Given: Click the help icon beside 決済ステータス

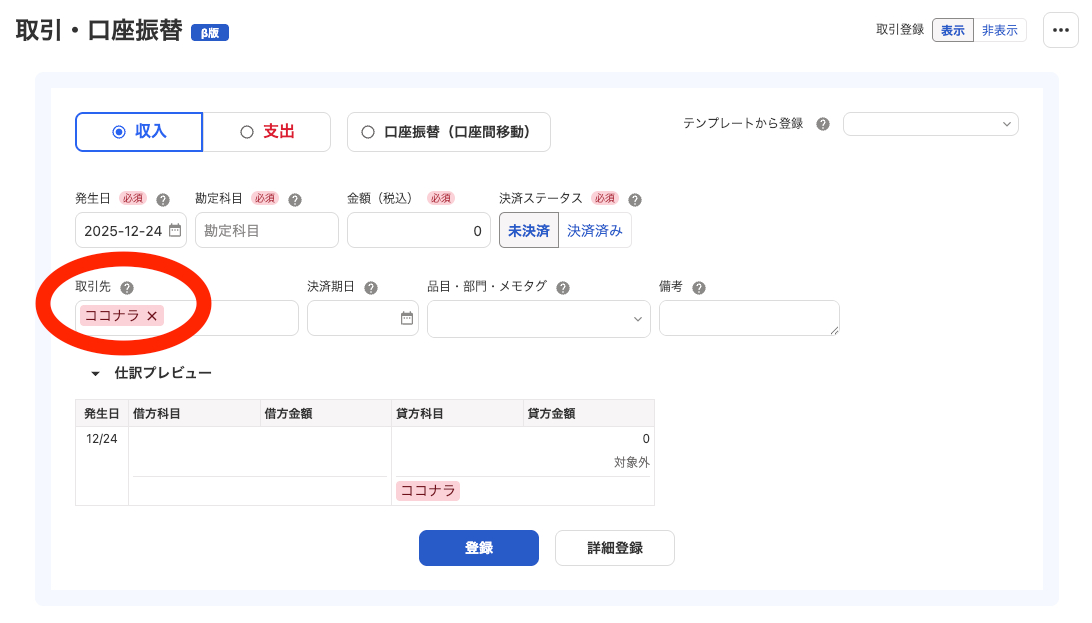Looking at the screenshot, I should tap(637, 198).
